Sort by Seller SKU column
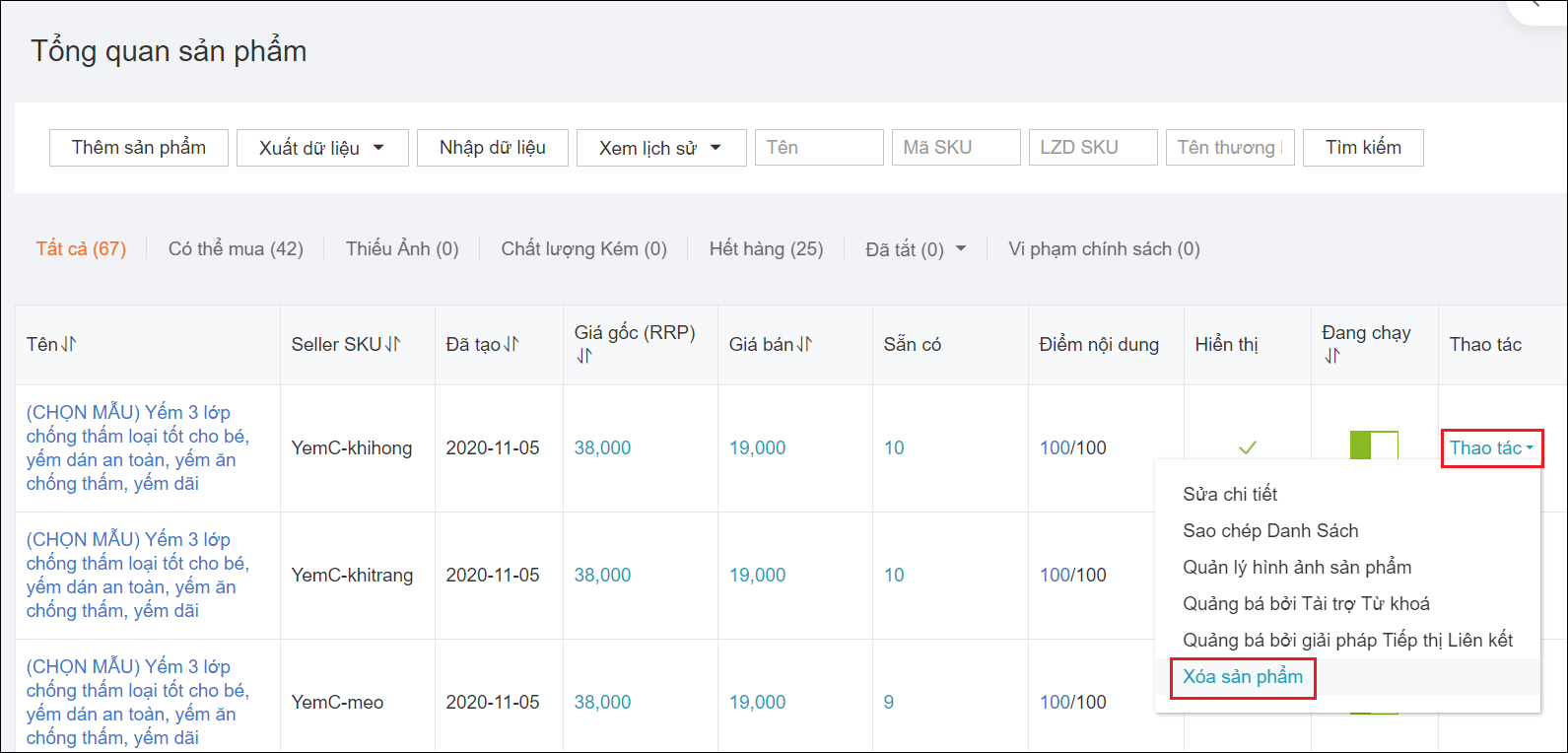Screen dimensions: 1568x753 [393, 344]
